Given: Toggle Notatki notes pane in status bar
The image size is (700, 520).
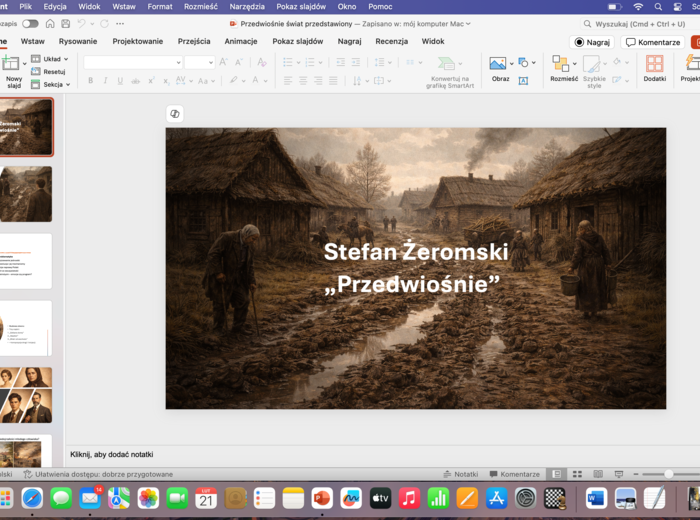Looking at the screenshot, I should (x=460, y=474).
